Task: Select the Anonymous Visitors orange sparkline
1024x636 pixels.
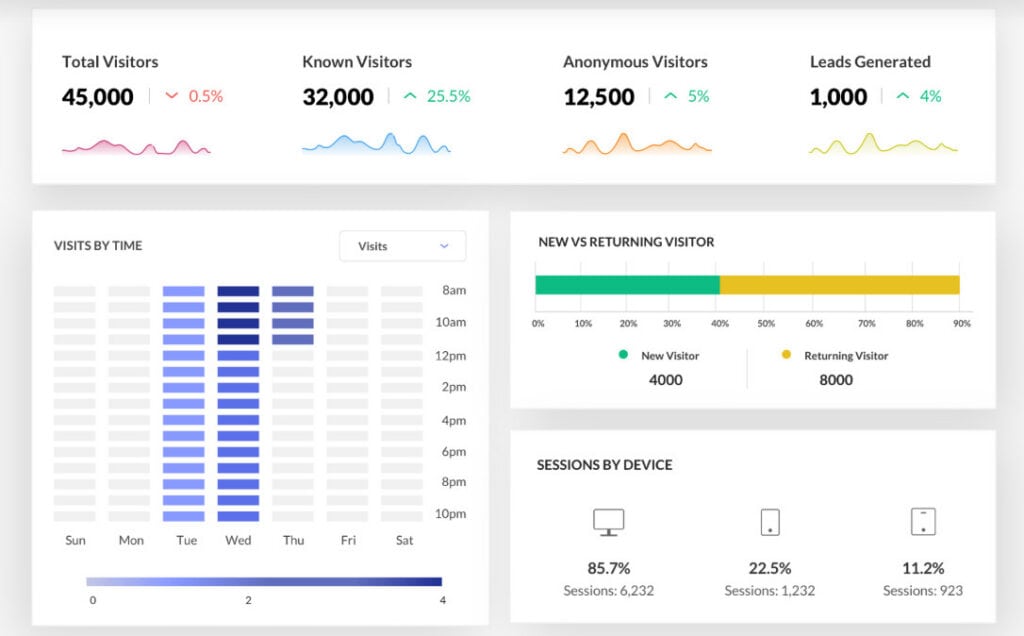Action: pyautogui.click(x=637, y=145)
